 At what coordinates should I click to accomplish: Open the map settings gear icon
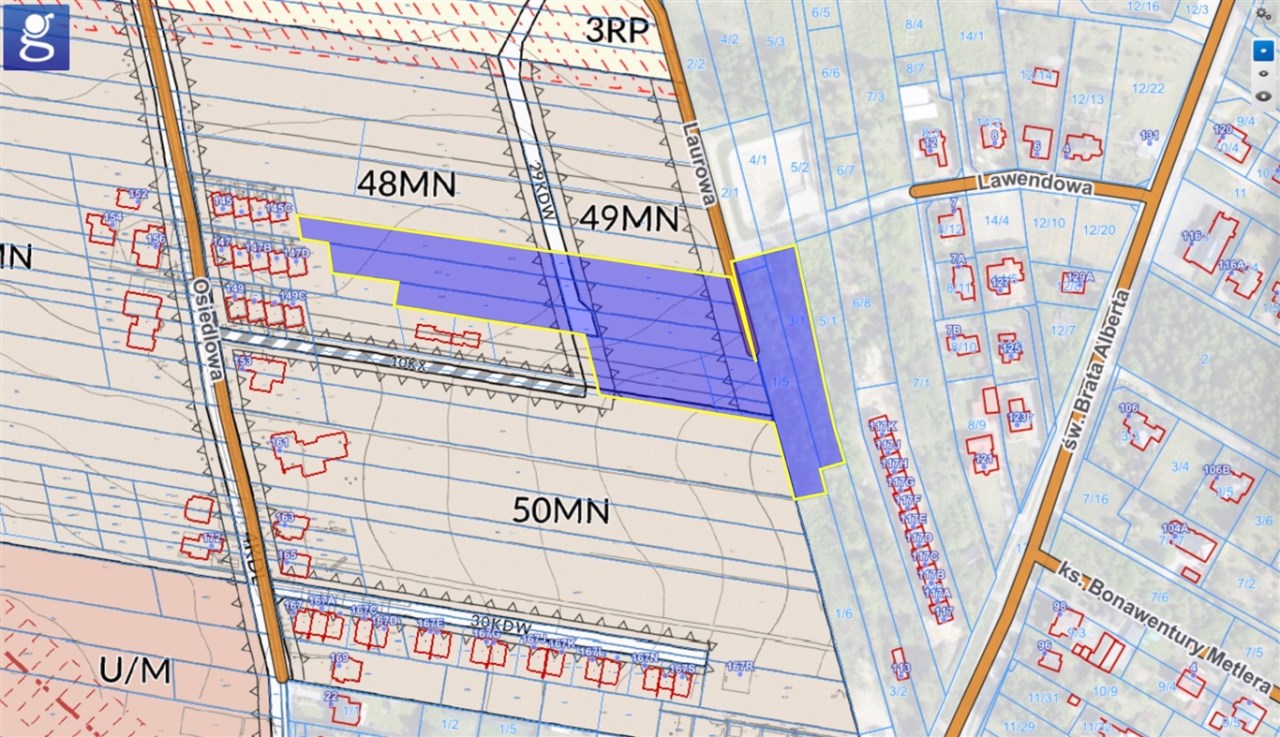1264,13
